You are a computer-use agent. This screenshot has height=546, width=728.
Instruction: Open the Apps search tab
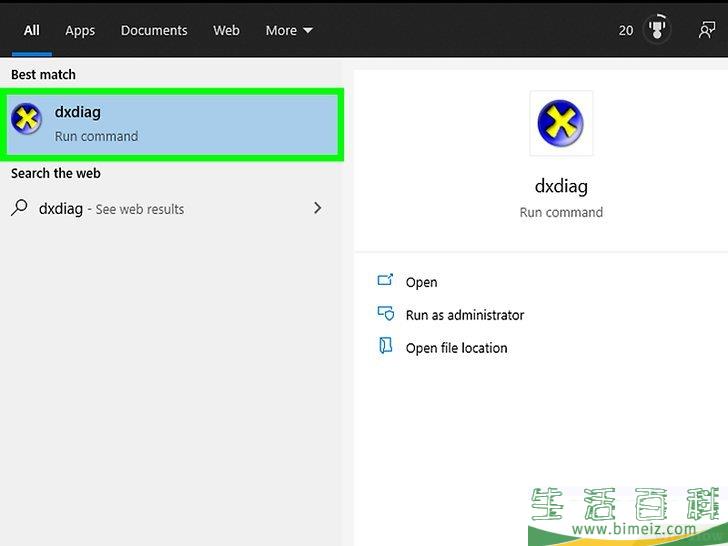pyautogui.click(x=80, y=31)
